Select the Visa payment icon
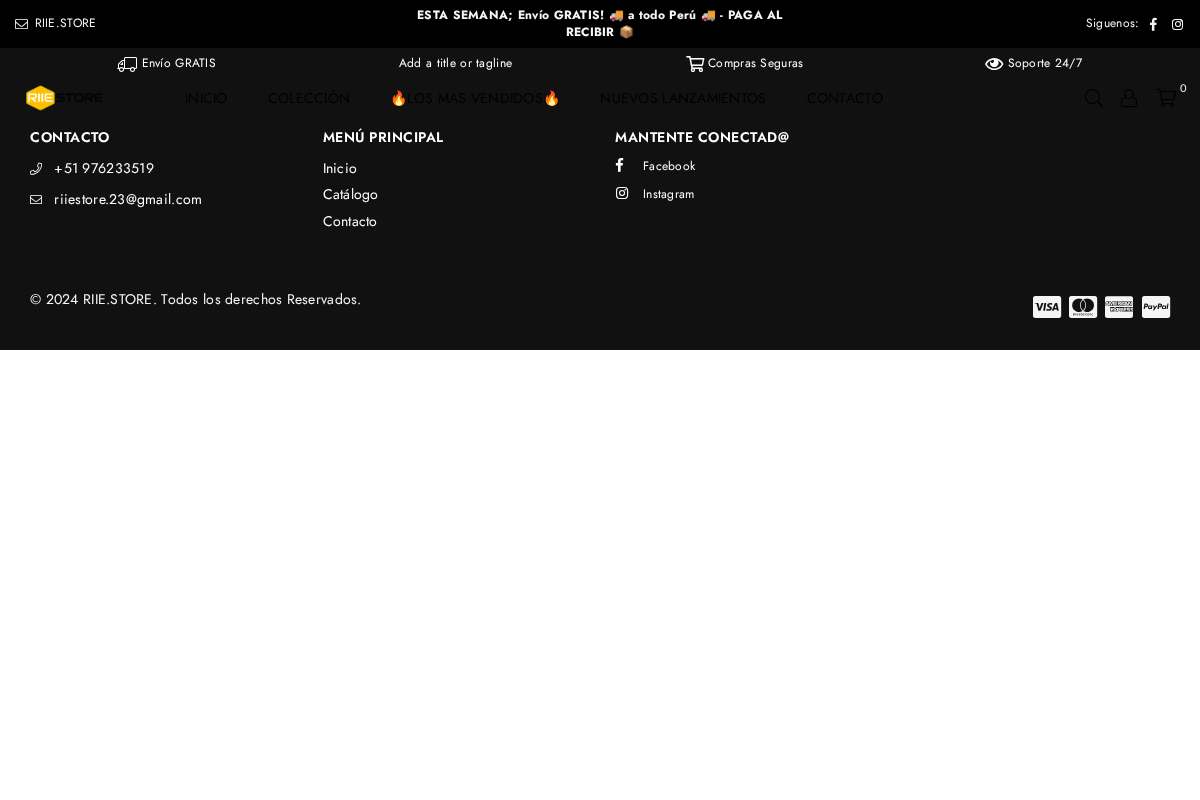 (1046, 307)
